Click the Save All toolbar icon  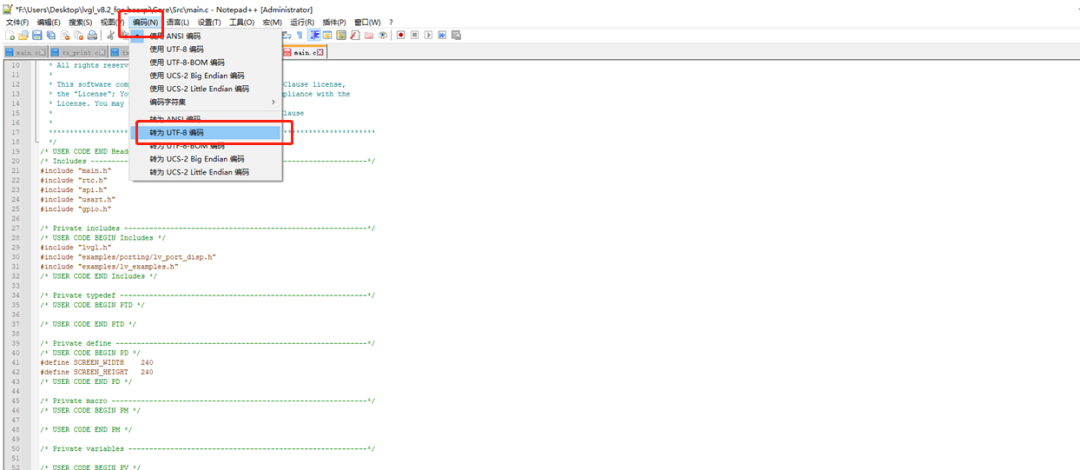50,35
